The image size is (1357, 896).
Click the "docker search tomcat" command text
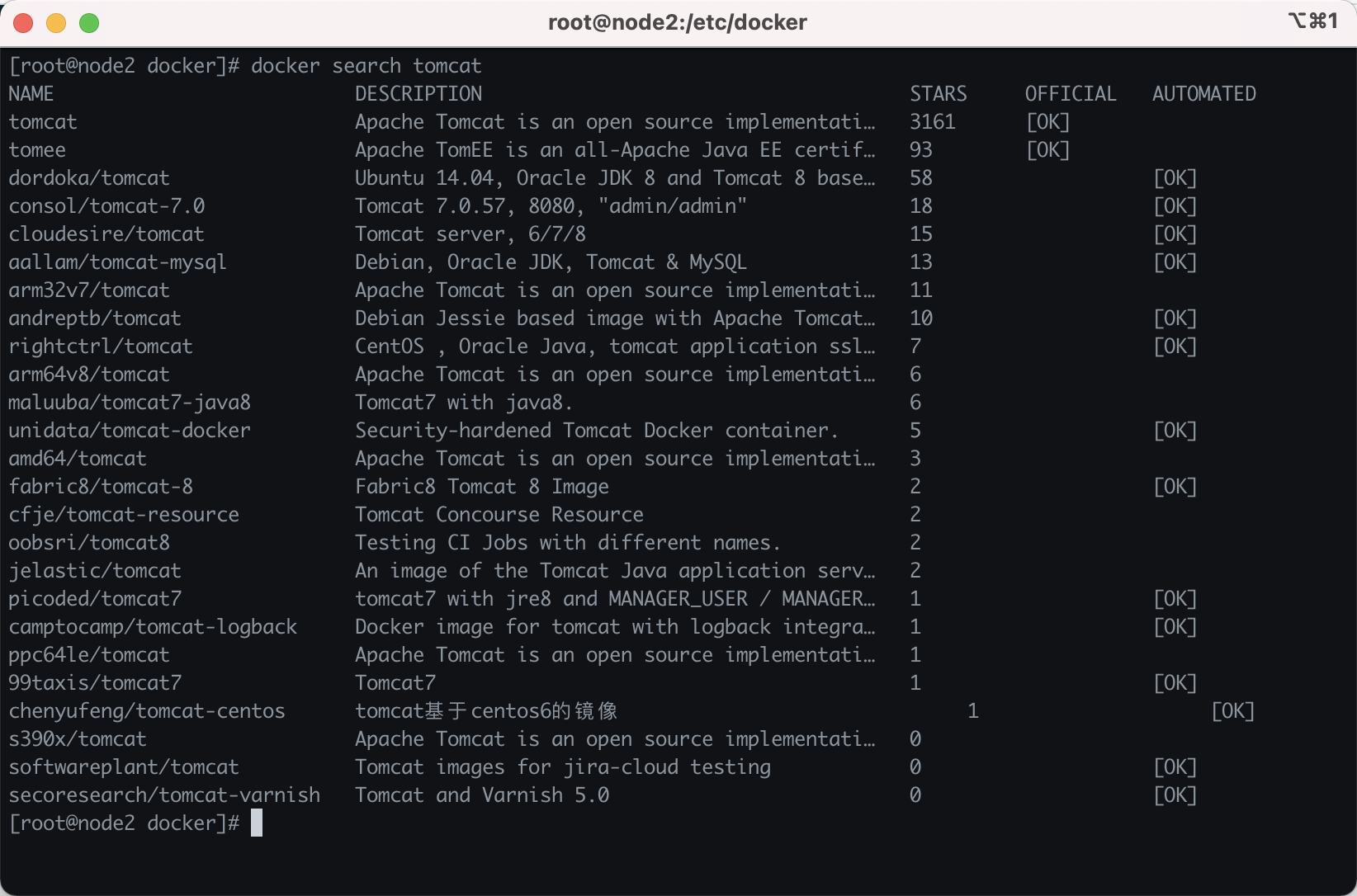[366, 66]
